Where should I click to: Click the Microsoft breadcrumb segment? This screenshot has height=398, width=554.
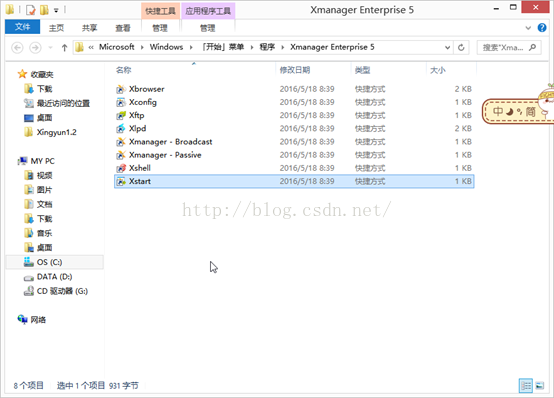(x=117, y=47)
